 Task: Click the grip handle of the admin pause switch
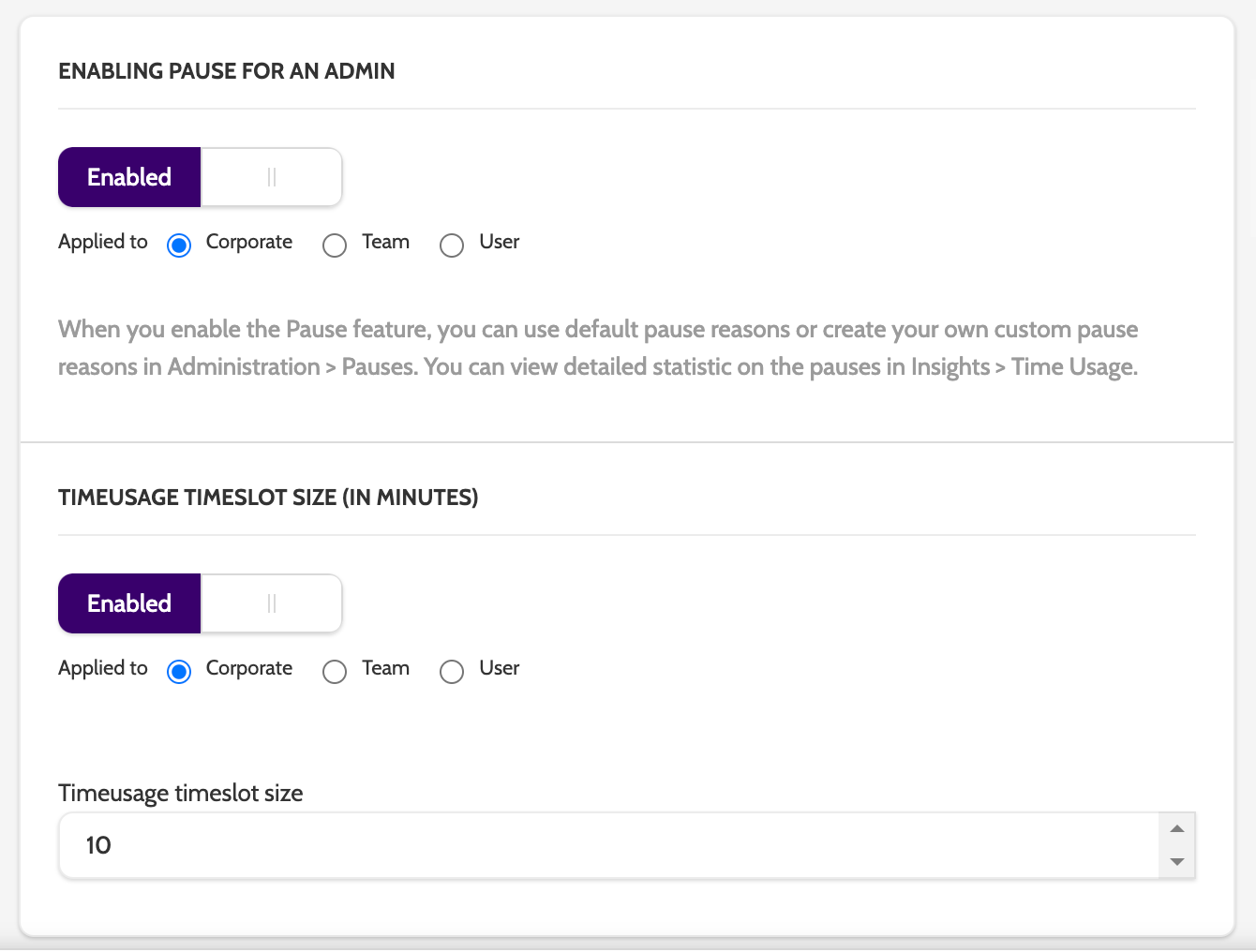pos(272,177)
